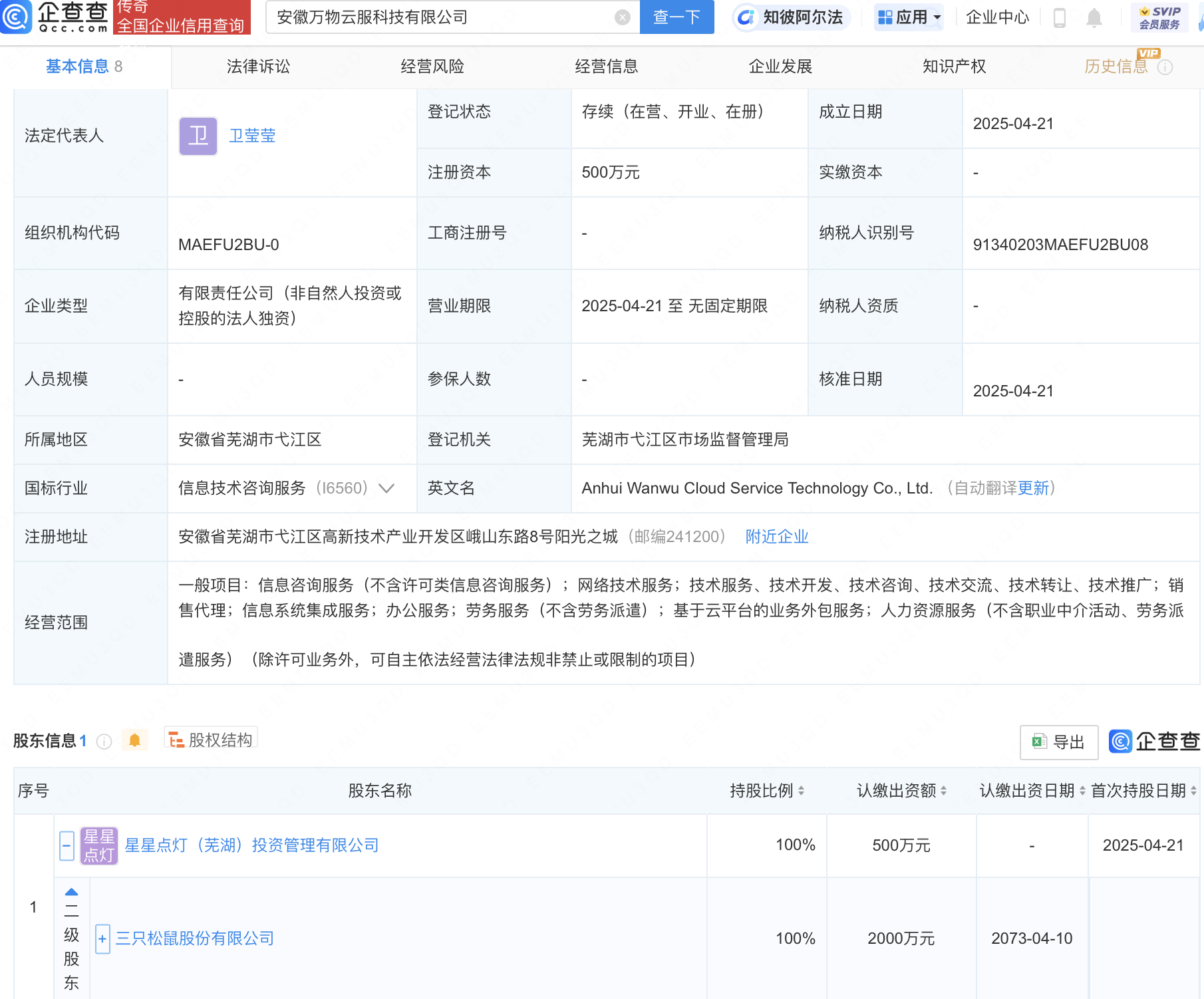This screenshot has height=999, width=1204.
Task: Click the shareholder info alert bell
Action: (134, 740)
